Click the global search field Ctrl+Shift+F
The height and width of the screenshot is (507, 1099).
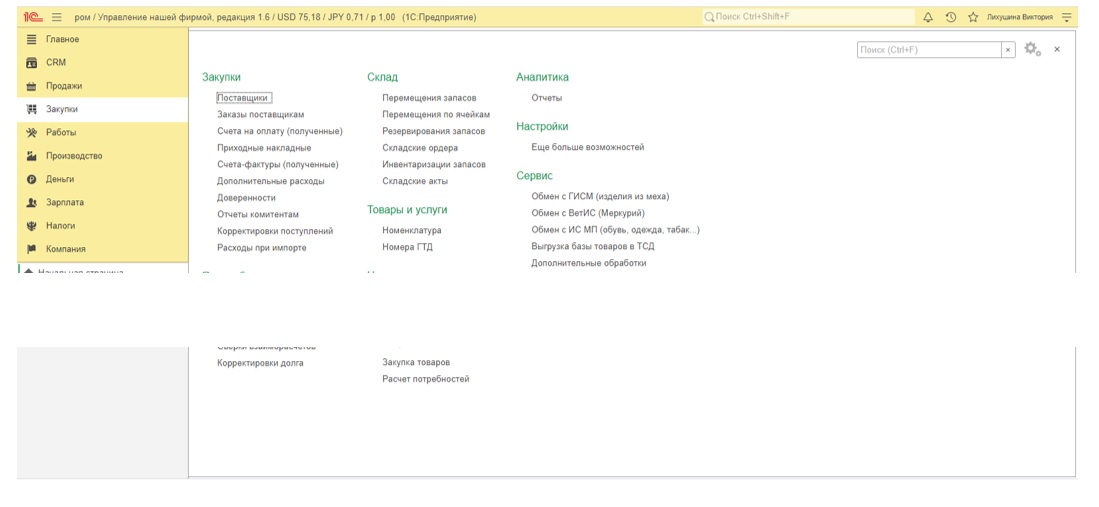coord(808,17)
